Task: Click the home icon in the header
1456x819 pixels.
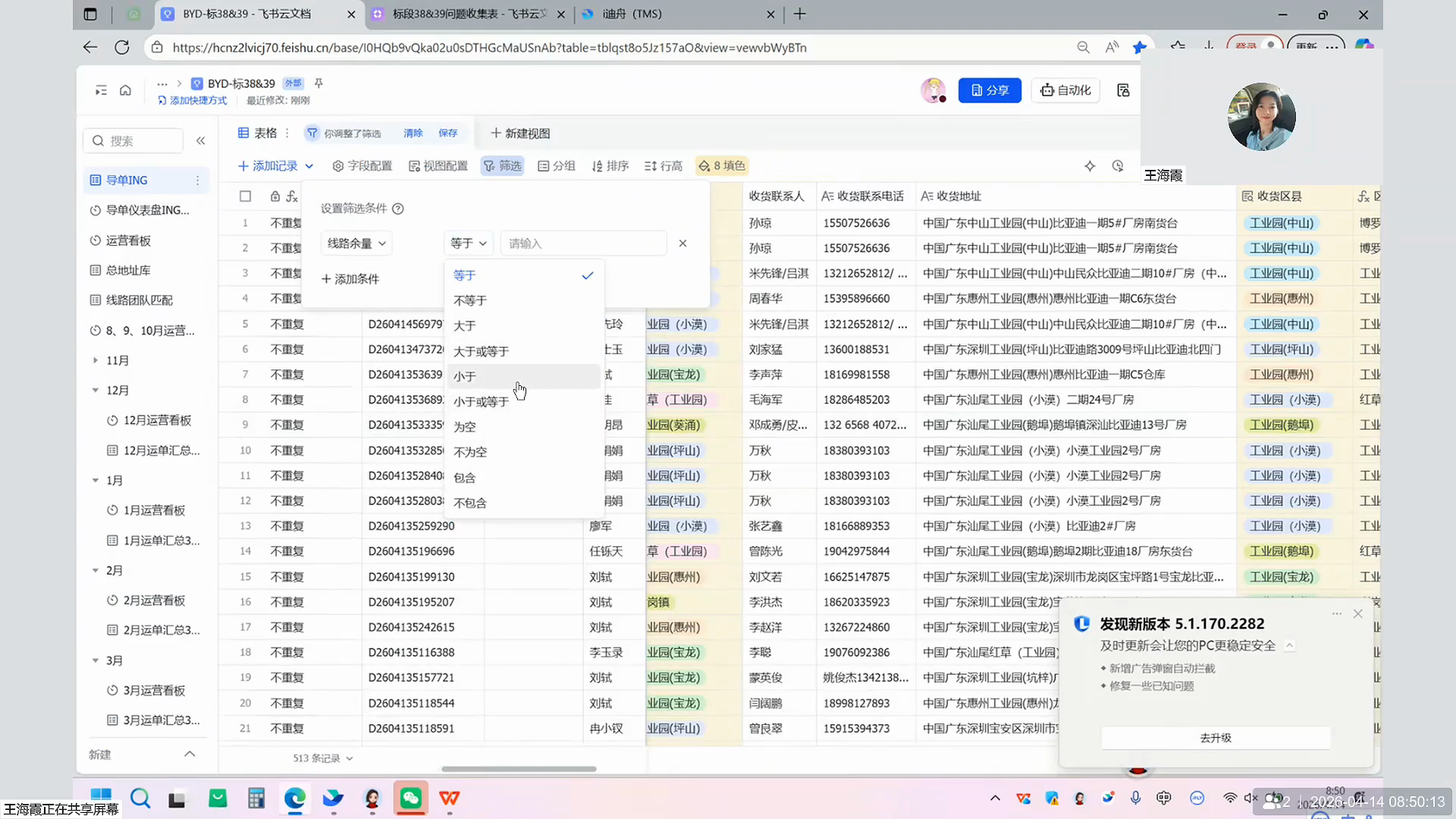Action: pos(125,90)
